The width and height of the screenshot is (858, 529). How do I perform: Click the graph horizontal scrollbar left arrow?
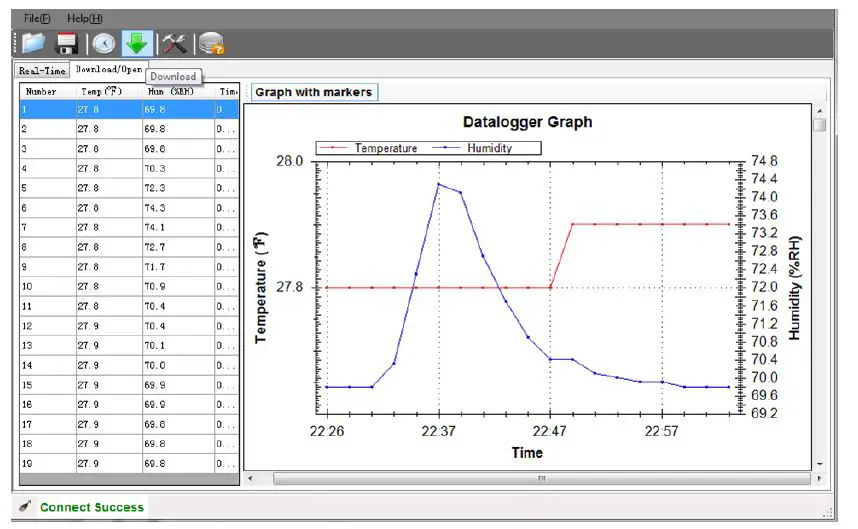[250, 478]
